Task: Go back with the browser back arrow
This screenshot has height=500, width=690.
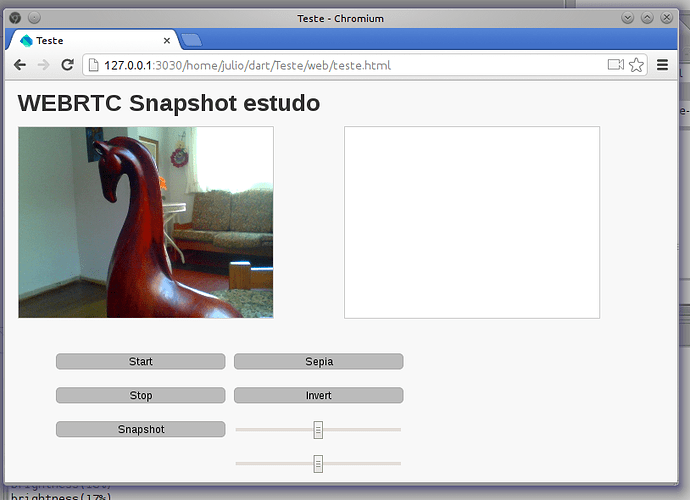Action: click(x=20, y=65)
